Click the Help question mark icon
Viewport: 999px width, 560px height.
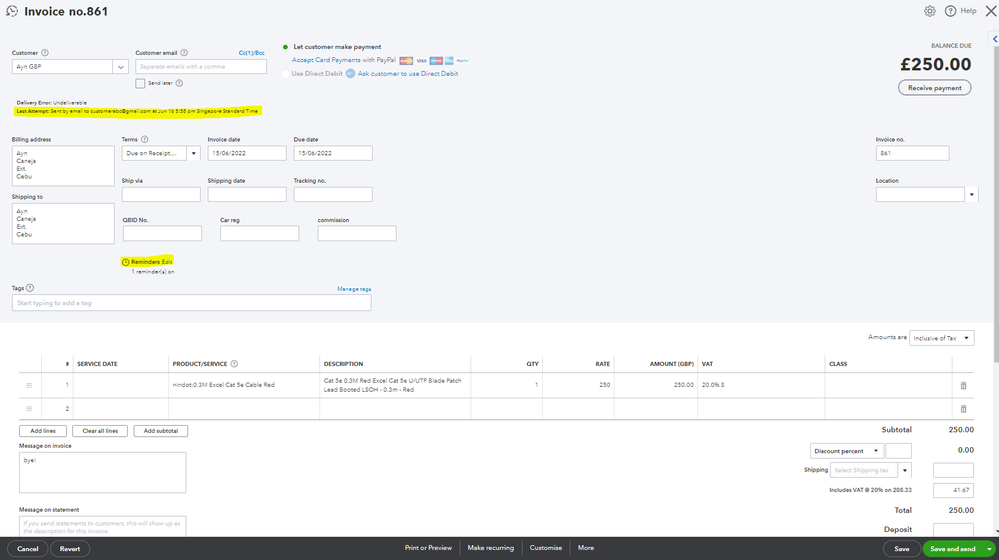[x=950, y=11]
